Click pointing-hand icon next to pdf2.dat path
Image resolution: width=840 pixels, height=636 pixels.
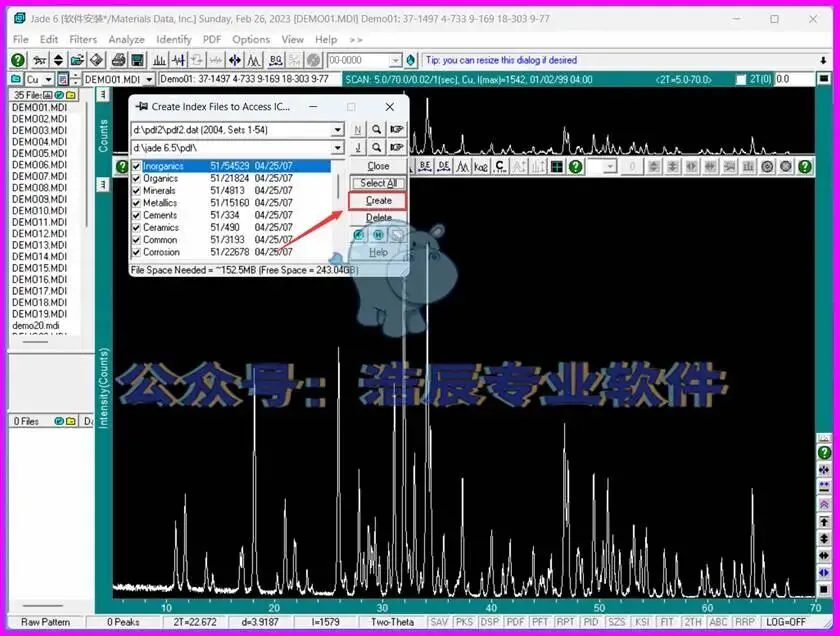[396, 130]
